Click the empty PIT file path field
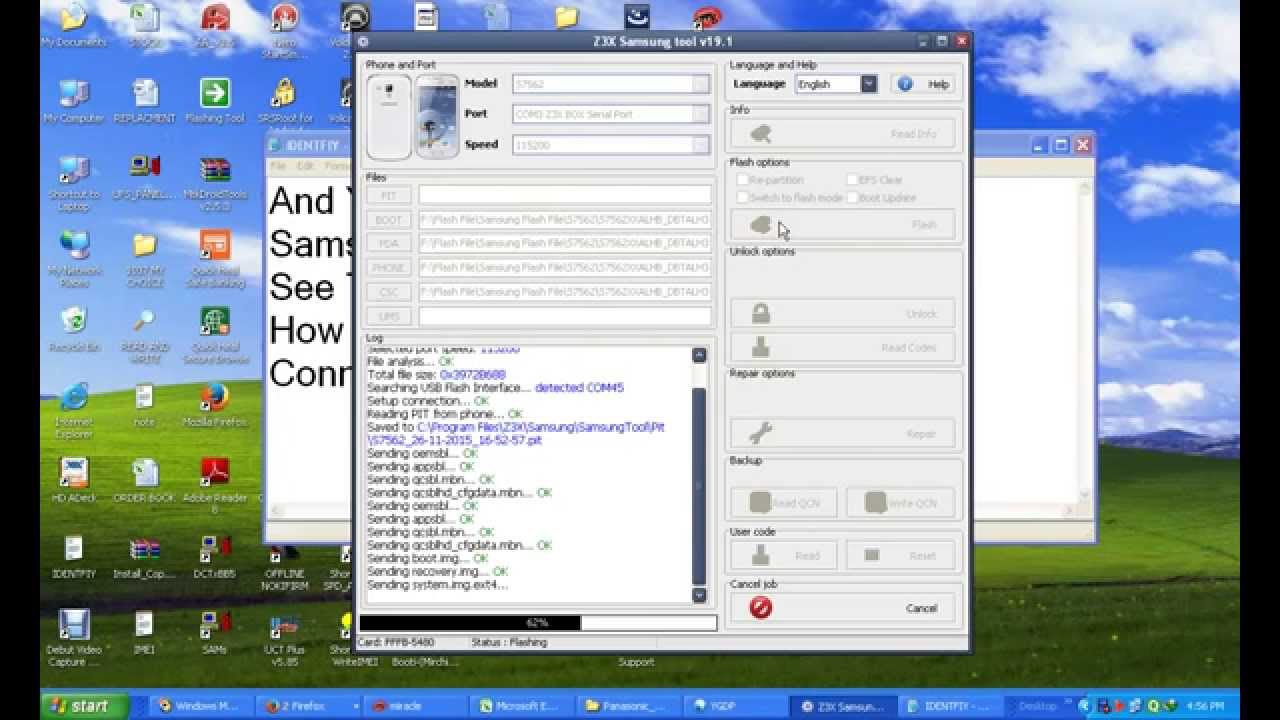 pos(565,195)
